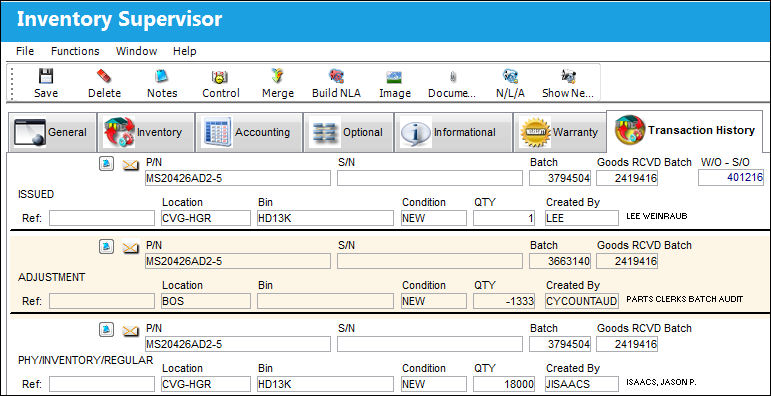Viewport: 771px width, 396px height.
Task: Open the Functions menu
Action: [x=75, y=51]
